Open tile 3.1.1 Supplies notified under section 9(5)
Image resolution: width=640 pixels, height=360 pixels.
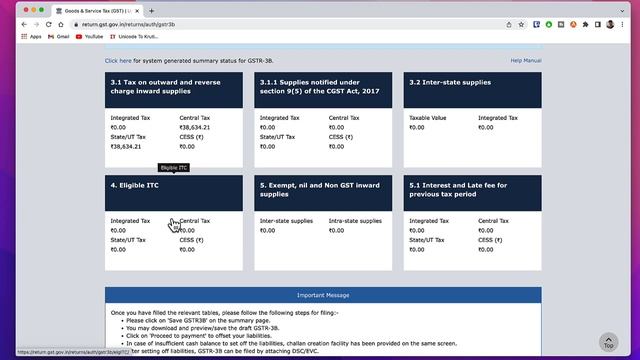tap(323, 120)
